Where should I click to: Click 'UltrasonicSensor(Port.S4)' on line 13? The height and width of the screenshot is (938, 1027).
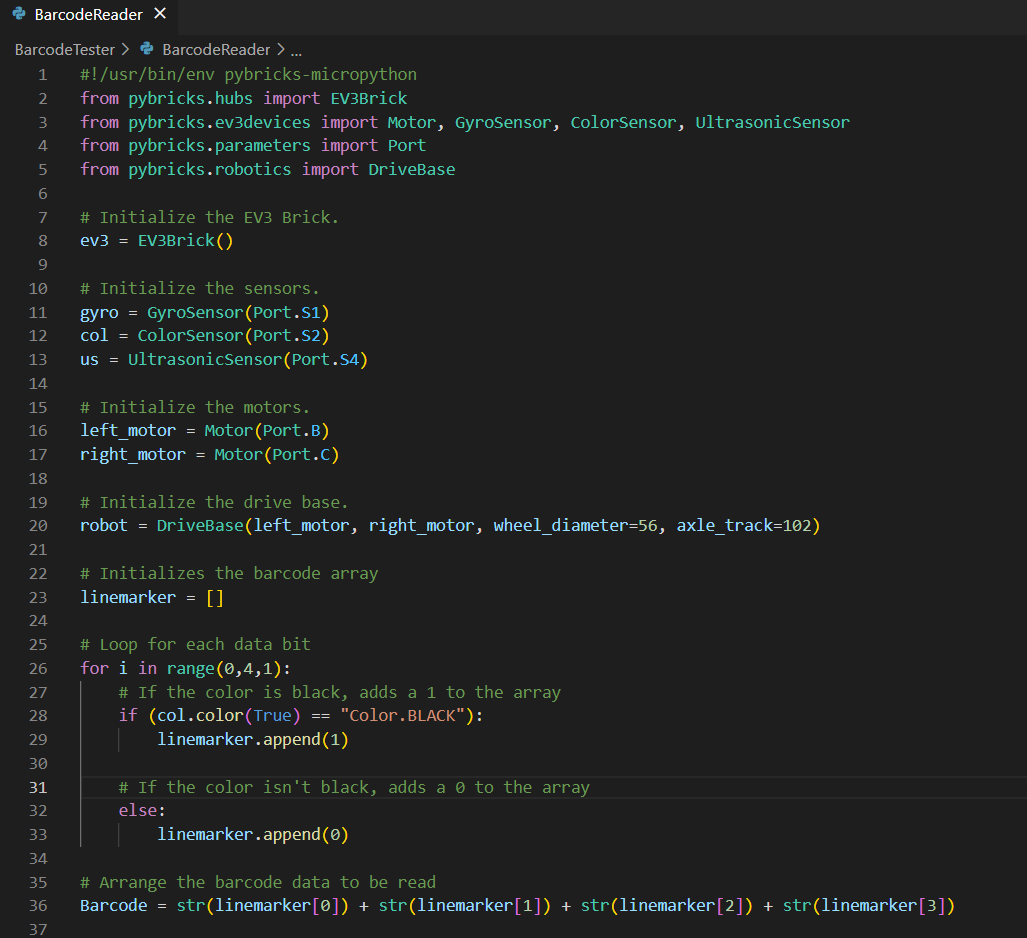[248, 360]
